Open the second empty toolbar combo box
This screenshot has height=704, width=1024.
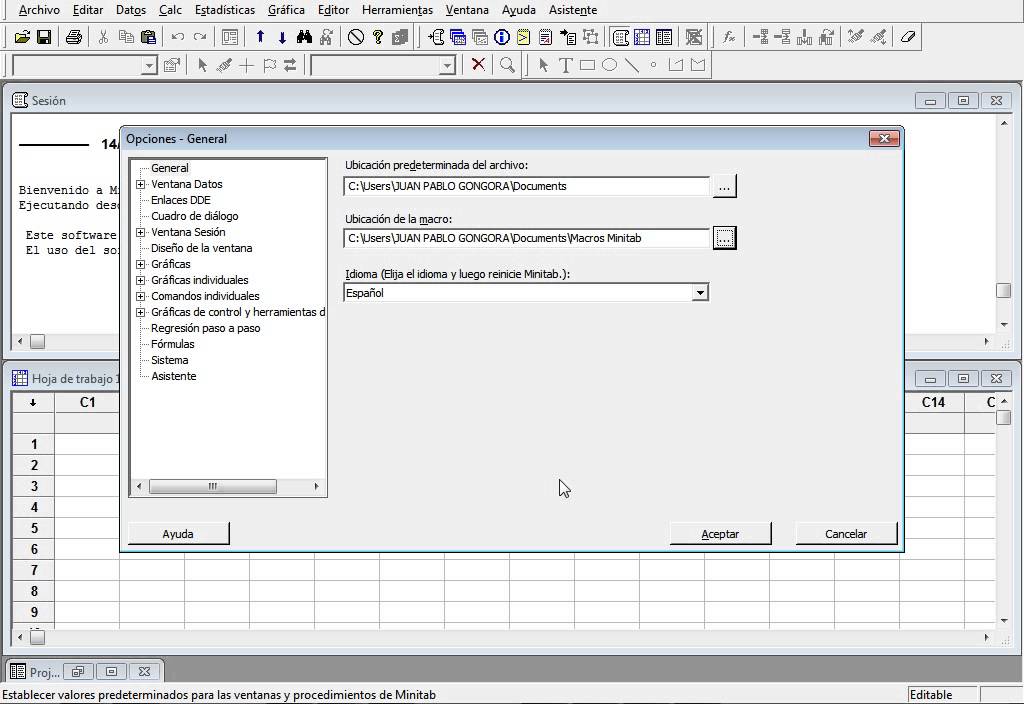point(447,65)
